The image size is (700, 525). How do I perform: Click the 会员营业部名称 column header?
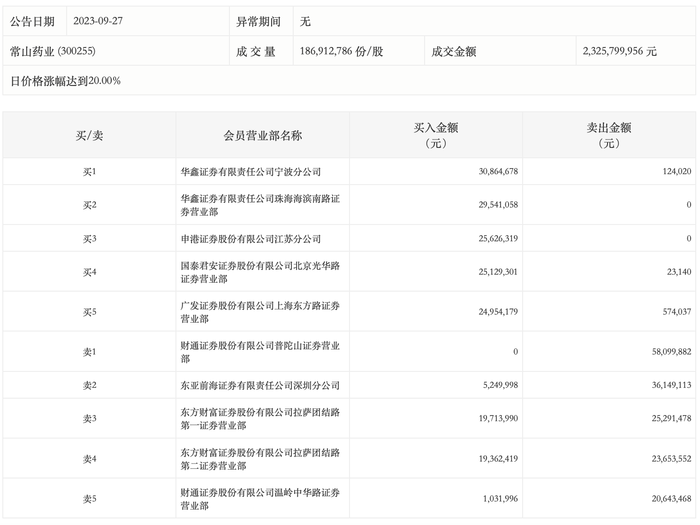(x=262, y=135)
